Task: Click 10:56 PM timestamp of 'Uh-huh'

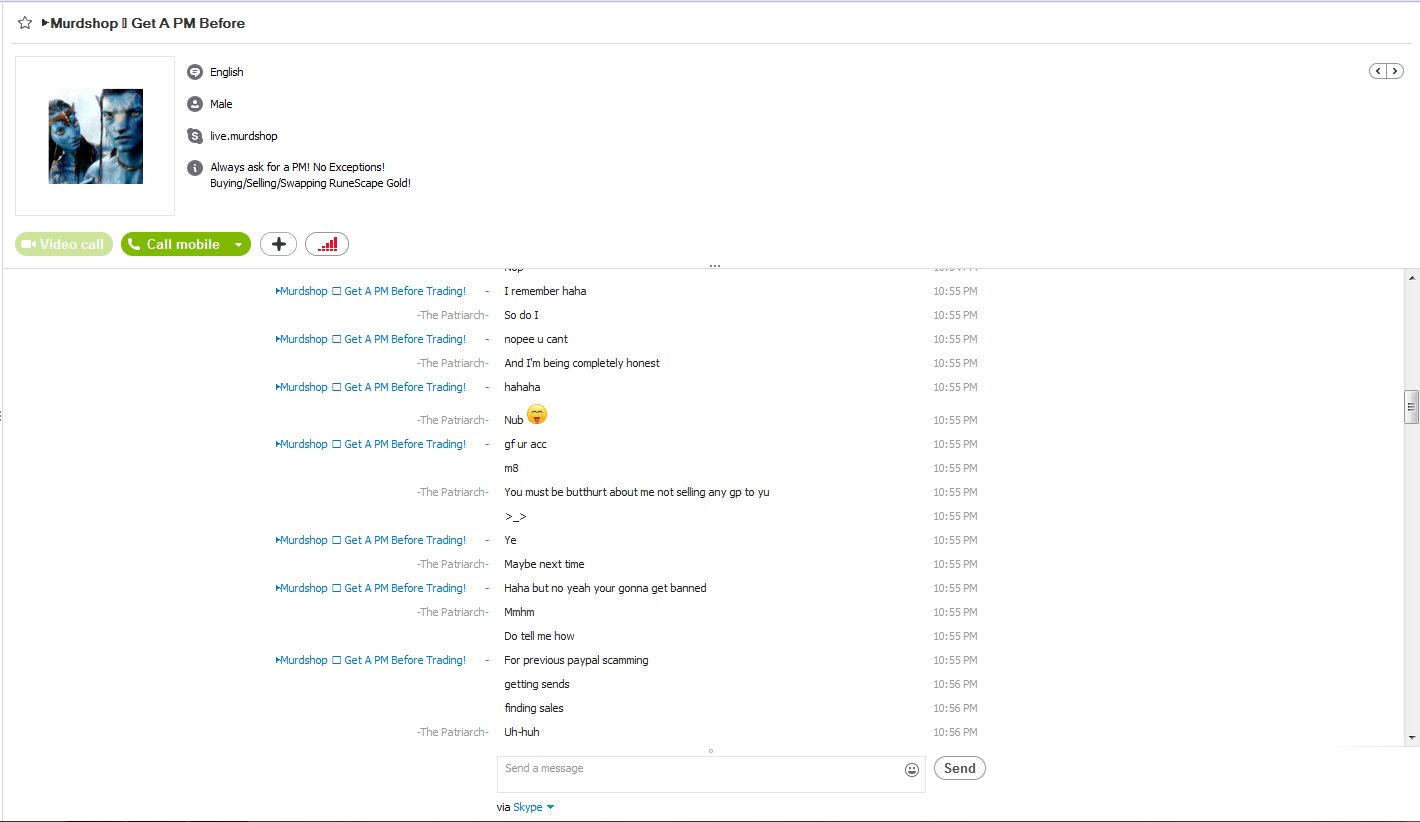Action: [956, 732]
